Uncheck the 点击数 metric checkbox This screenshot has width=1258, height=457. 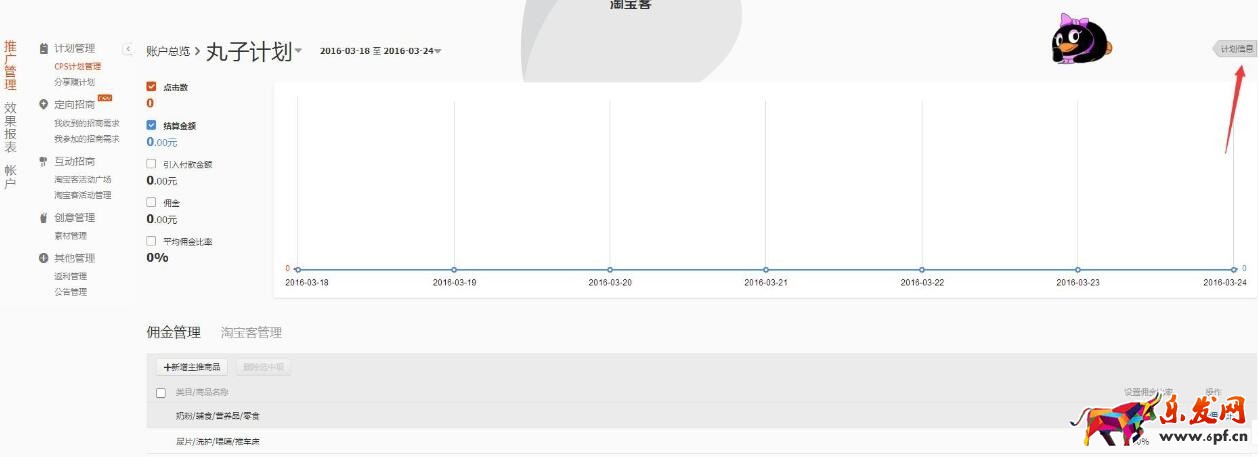tap(152, 87)
